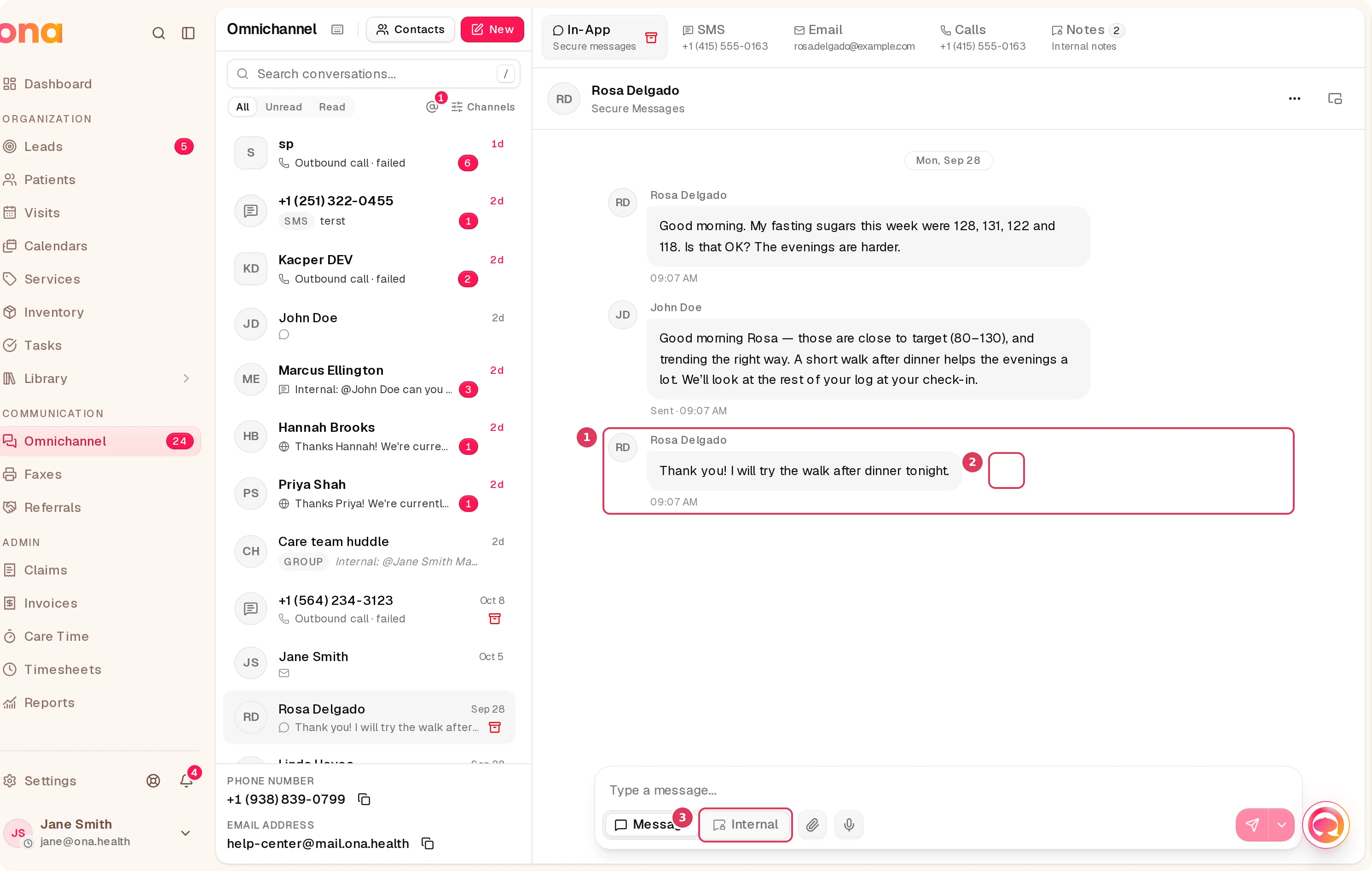Open the send options dropdown arrow
Viewport: 1372px width, 871px height.
tap(1281, 824)
